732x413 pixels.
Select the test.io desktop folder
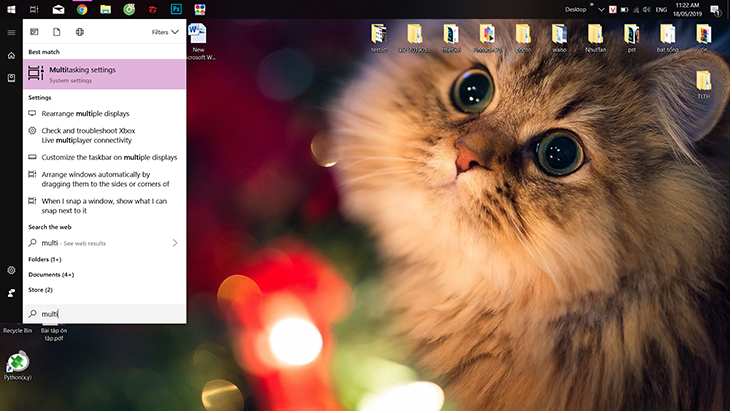click(x=379, y=38)
